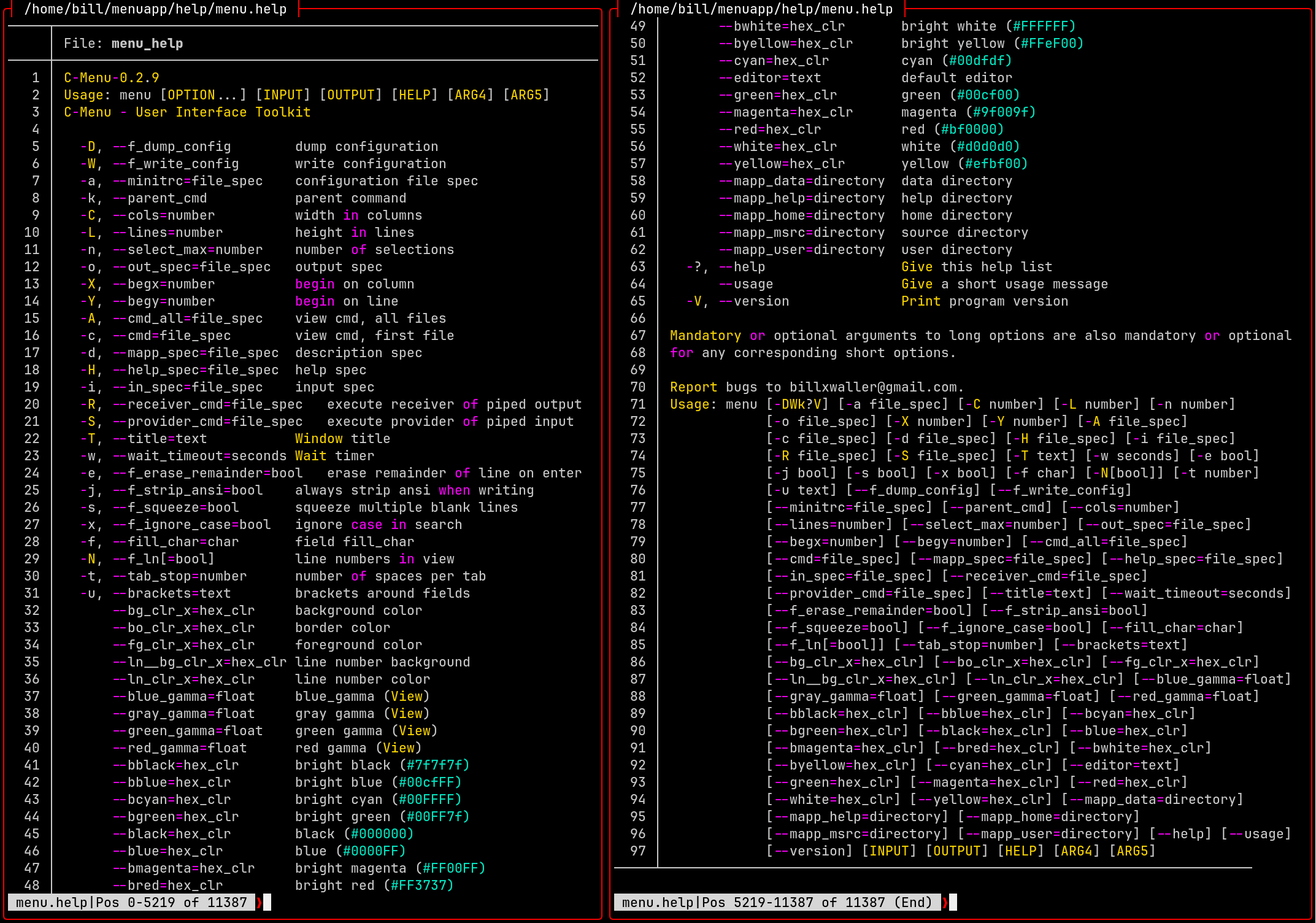Click the '#bf0000' red hex value
The image size is (1316, 923).
(969, 129)
